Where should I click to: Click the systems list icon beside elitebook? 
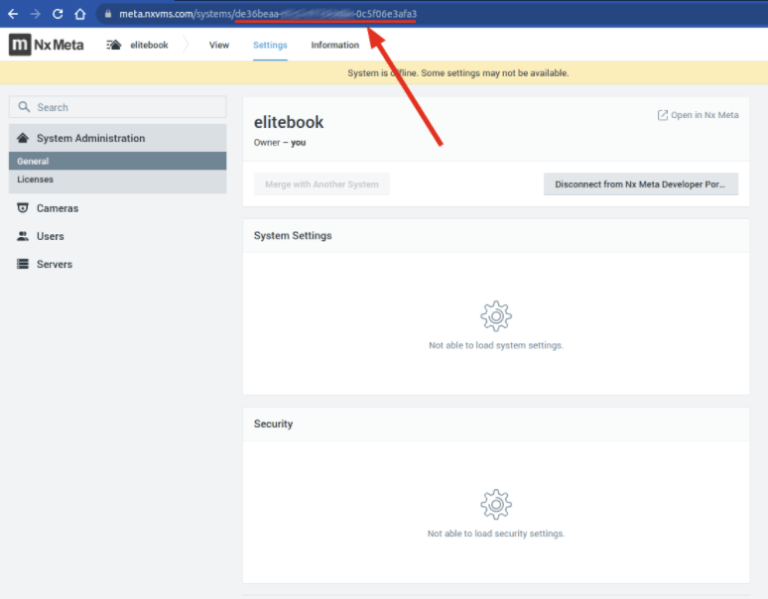point(114,45)
